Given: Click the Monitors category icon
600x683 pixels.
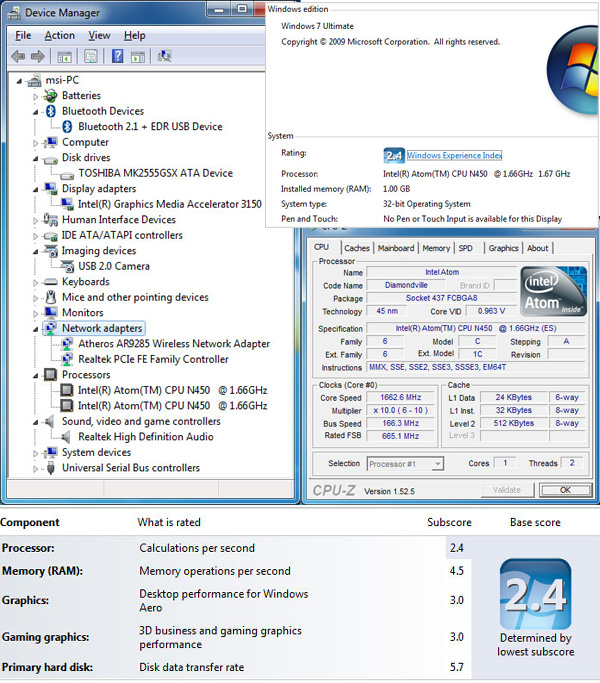Looking at the screenshot, I should (x=51, y=312).
